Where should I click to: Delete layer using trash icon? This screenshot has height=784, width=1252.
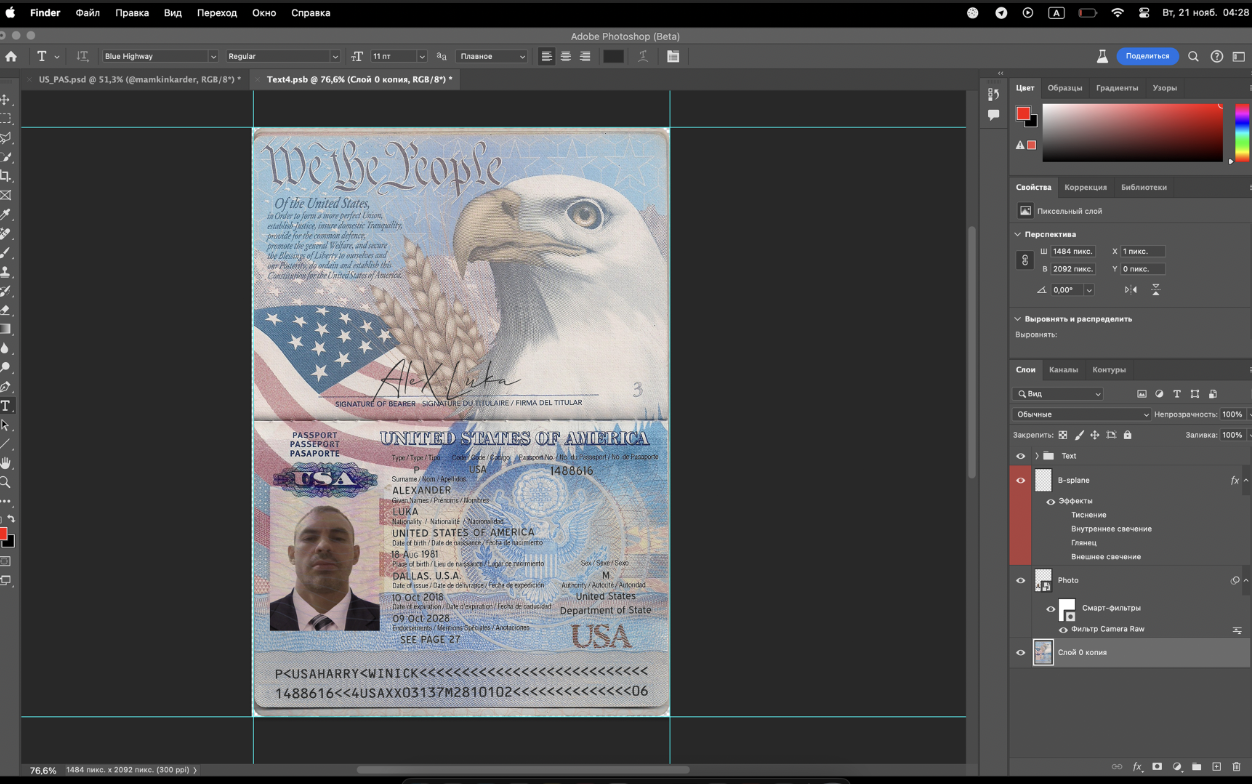[x=1236, y=767]
